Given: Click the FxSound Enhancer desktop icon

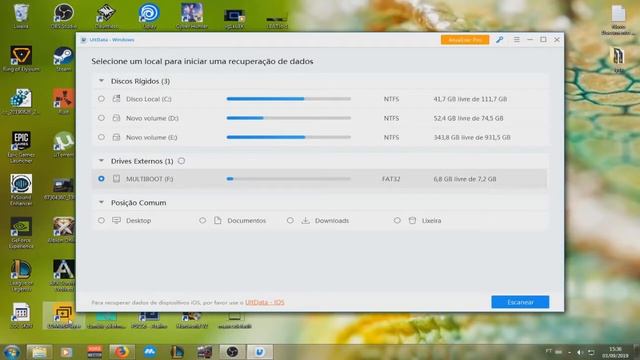Looking at the screenshot, I should [21, 190].
